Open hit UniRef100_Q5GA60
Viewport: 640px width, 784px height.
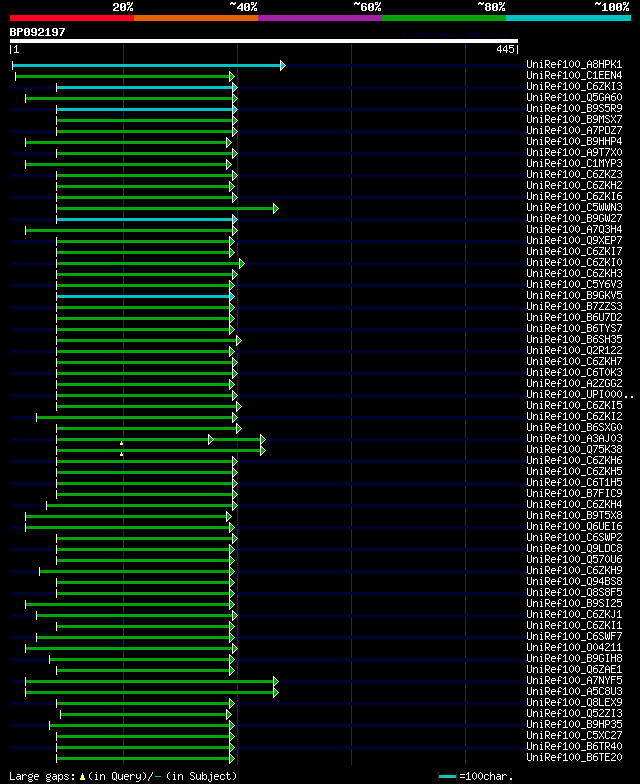click(574, 98)
